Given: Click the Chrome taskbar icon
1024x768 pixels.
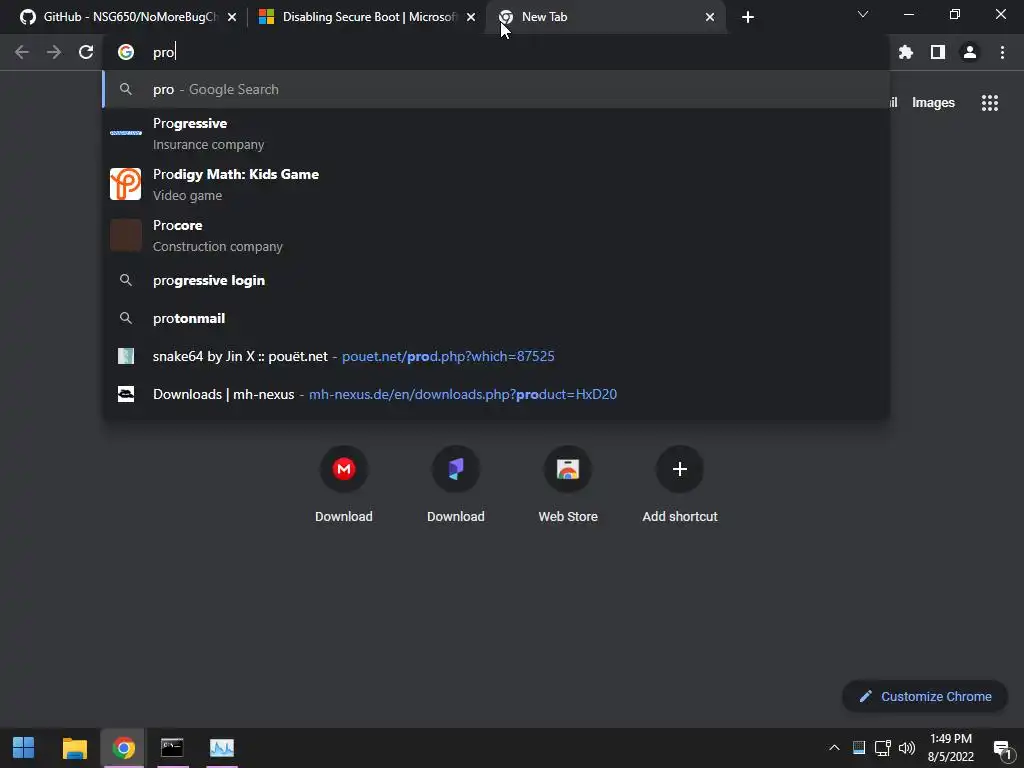Looking at the screenshot, I should (123, 748).
